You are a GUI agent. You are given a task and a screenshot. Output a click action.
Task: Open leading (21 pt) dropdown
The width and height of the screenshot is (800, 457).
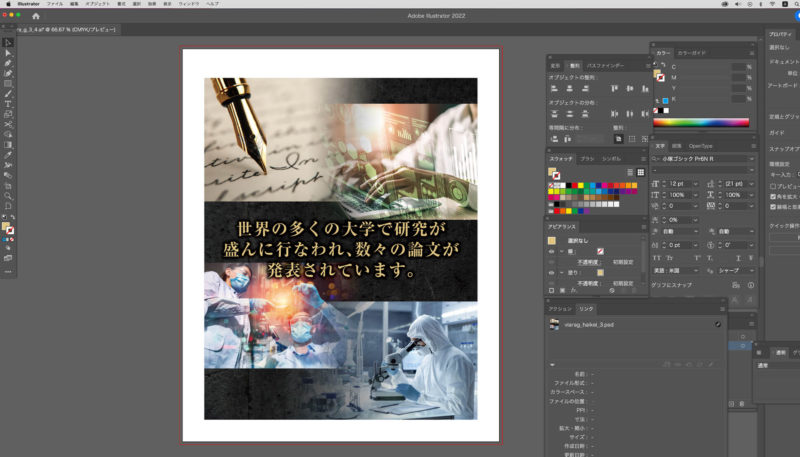tap(751, 184)
